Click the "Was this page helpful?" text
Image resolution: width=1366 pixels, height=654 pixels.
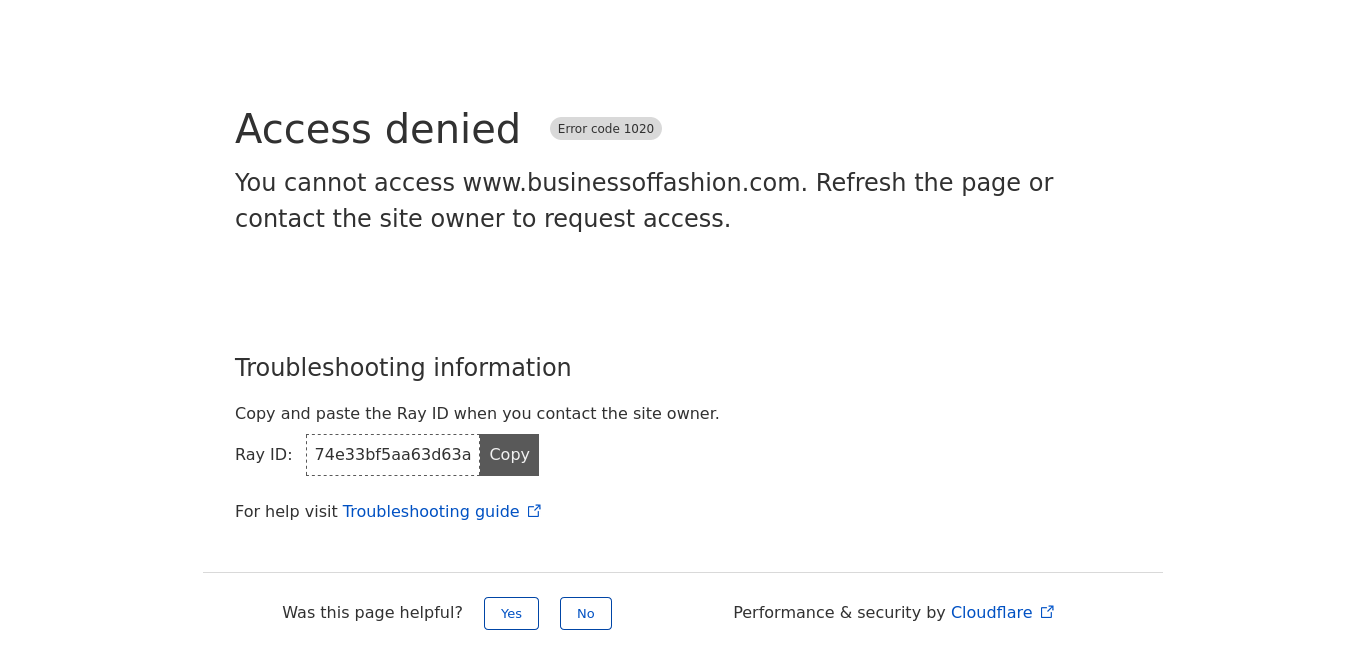372,613
